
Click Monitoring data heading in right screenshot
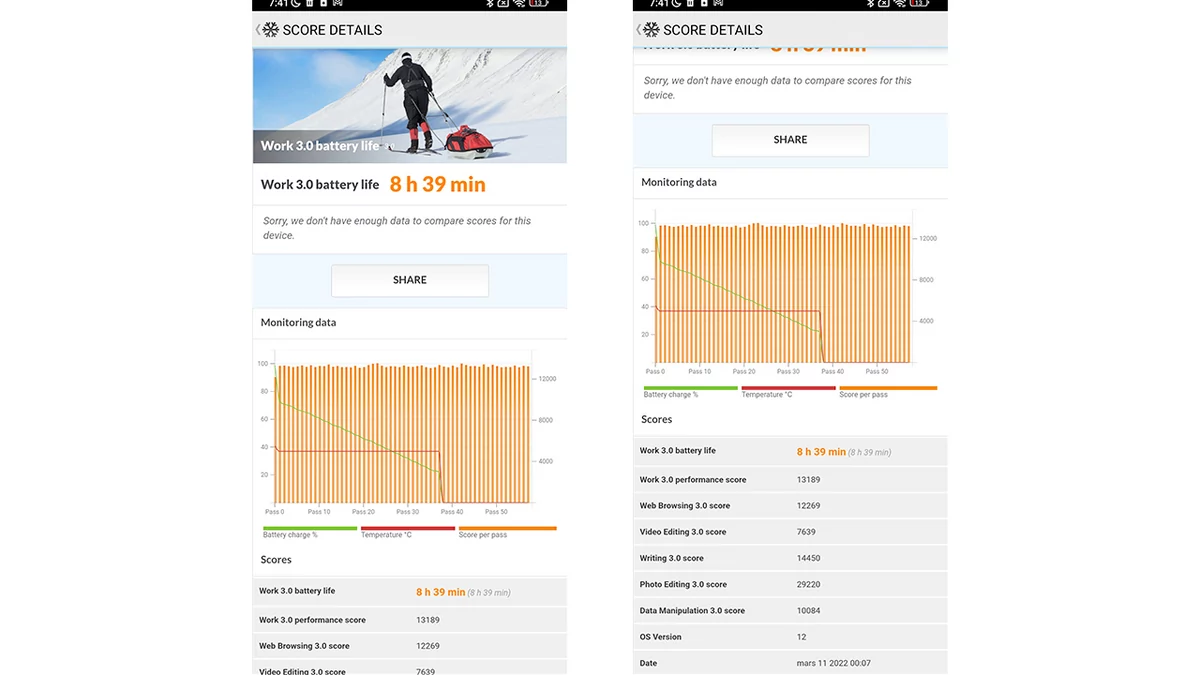click(x=679, y=183)
